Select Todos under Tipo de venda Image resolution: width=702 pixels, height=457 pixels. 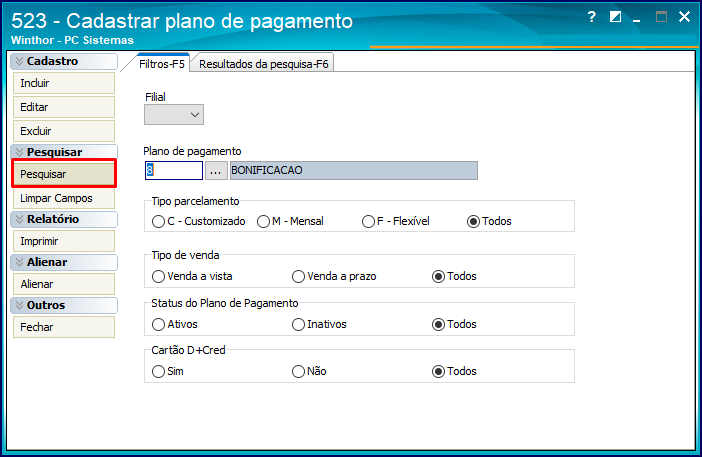(454, 277)
